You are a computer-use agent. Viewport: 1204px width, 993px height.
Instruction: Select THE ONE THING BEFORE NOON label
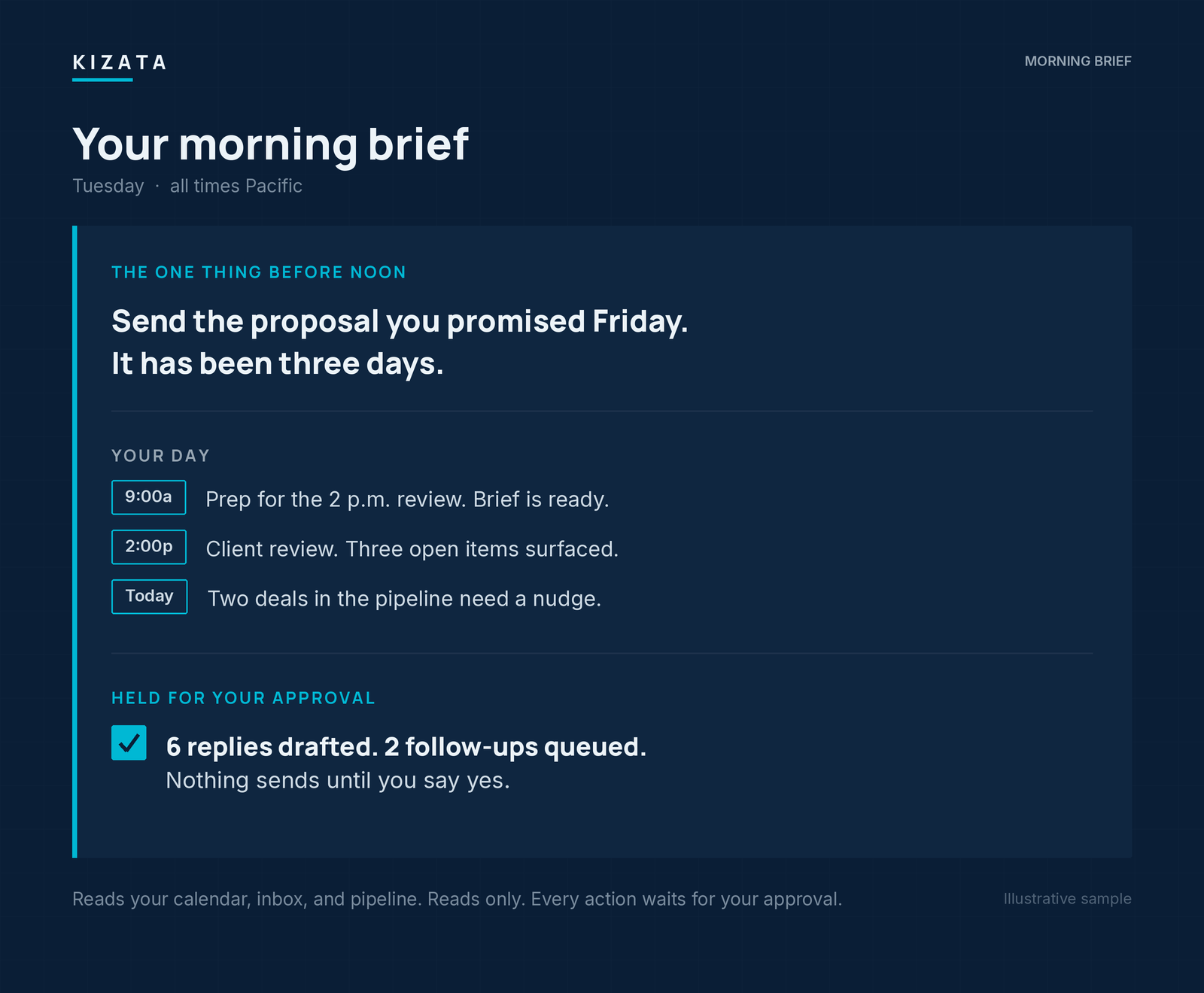tap(259, 272)
